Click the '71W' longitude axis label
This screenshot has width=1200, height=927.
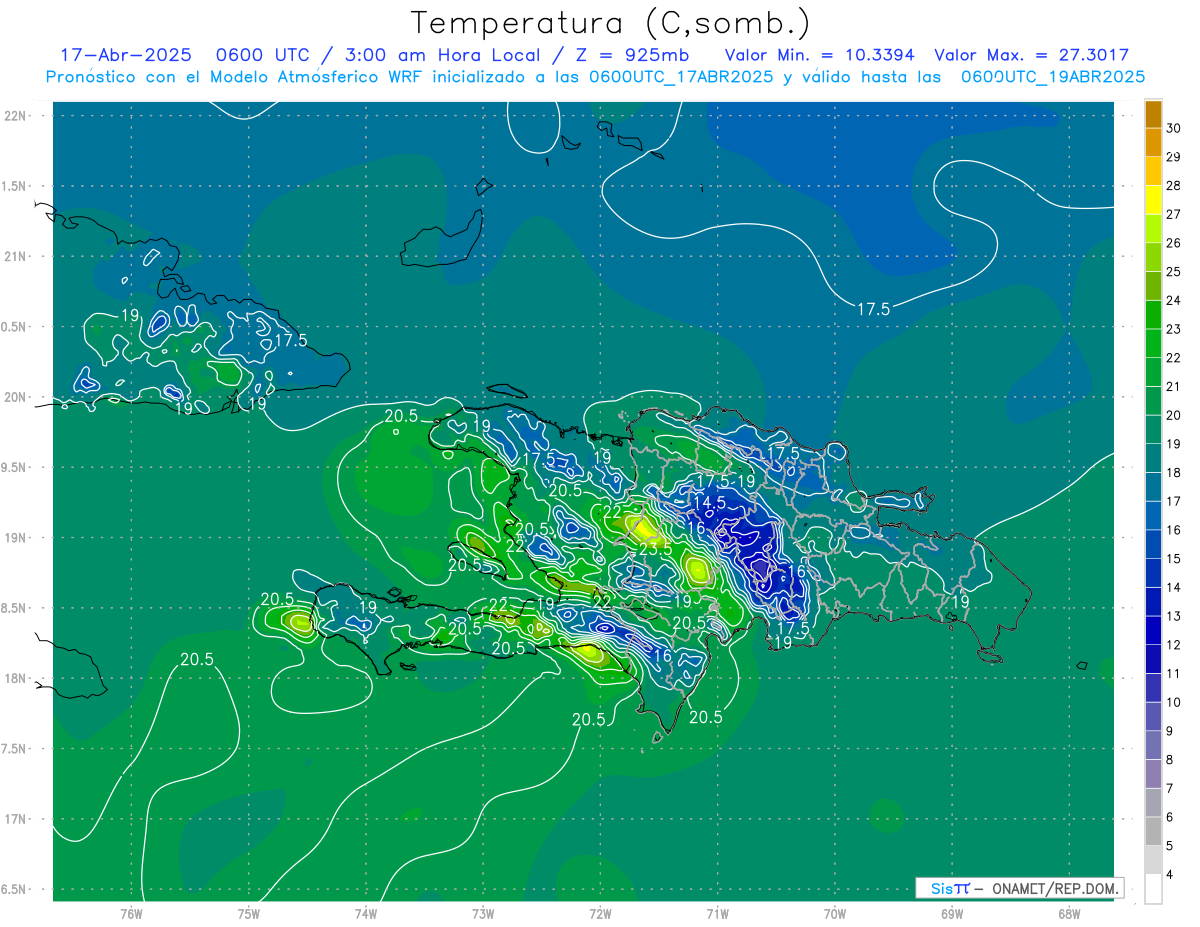(717, 913)
